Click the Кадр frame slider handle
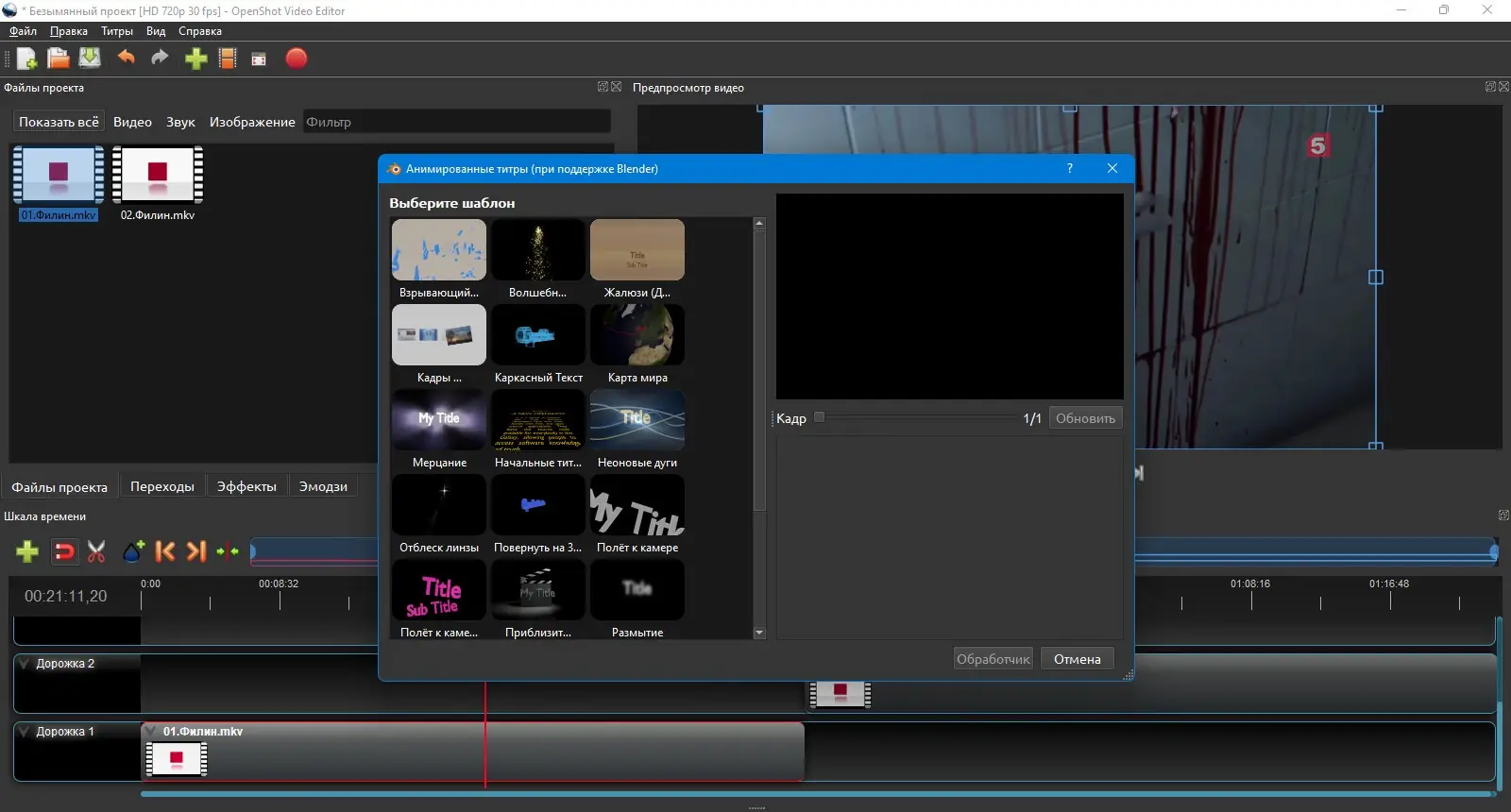 tap(819, 417)
